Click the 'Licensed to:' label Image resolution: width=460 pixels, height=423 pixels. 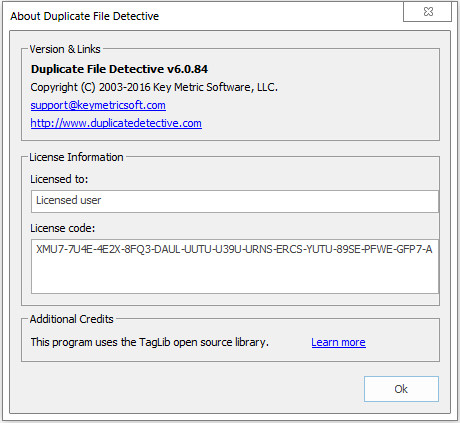pos(59,179)
